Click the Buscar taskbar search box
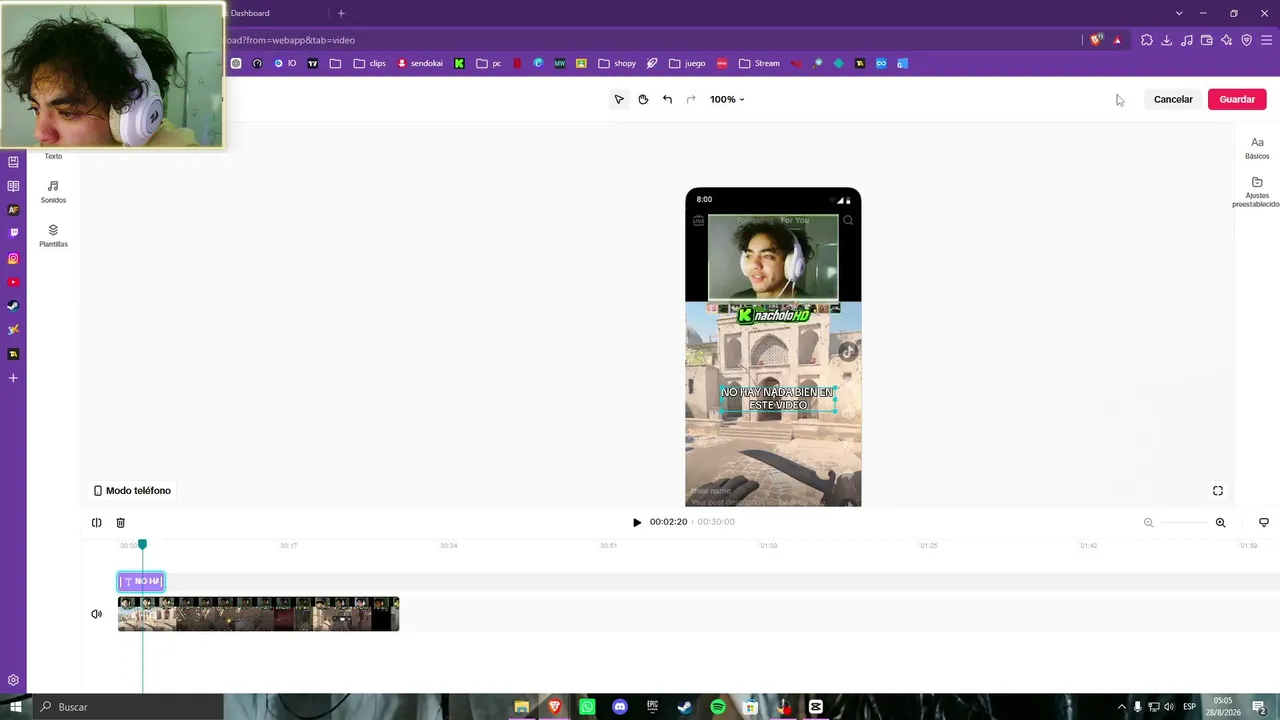Viewport: 1280px width, 720px height. pyautogui.click(x=128, y=707)
